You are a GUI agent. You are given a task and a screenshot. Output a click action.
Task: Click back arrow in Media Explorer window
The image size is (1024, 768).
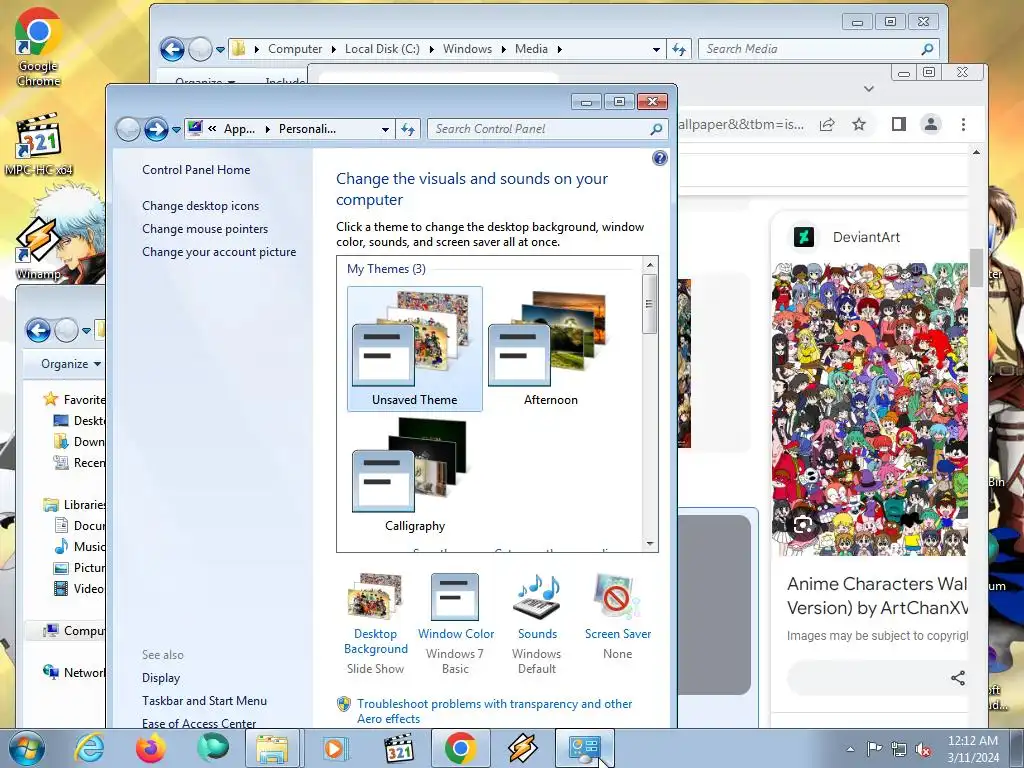tap(172, 49)
